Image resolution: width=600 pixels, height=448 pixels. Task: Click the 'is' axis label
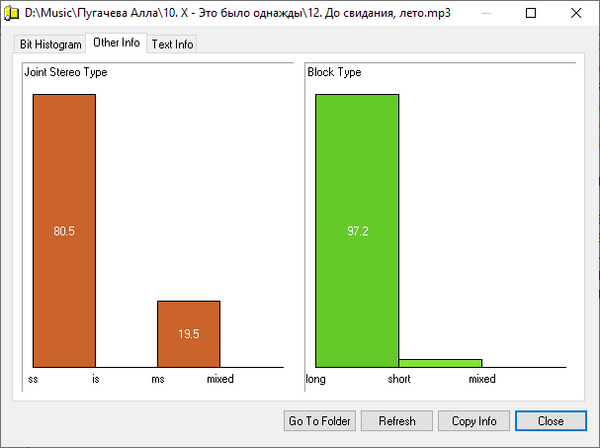click(96, 380)
